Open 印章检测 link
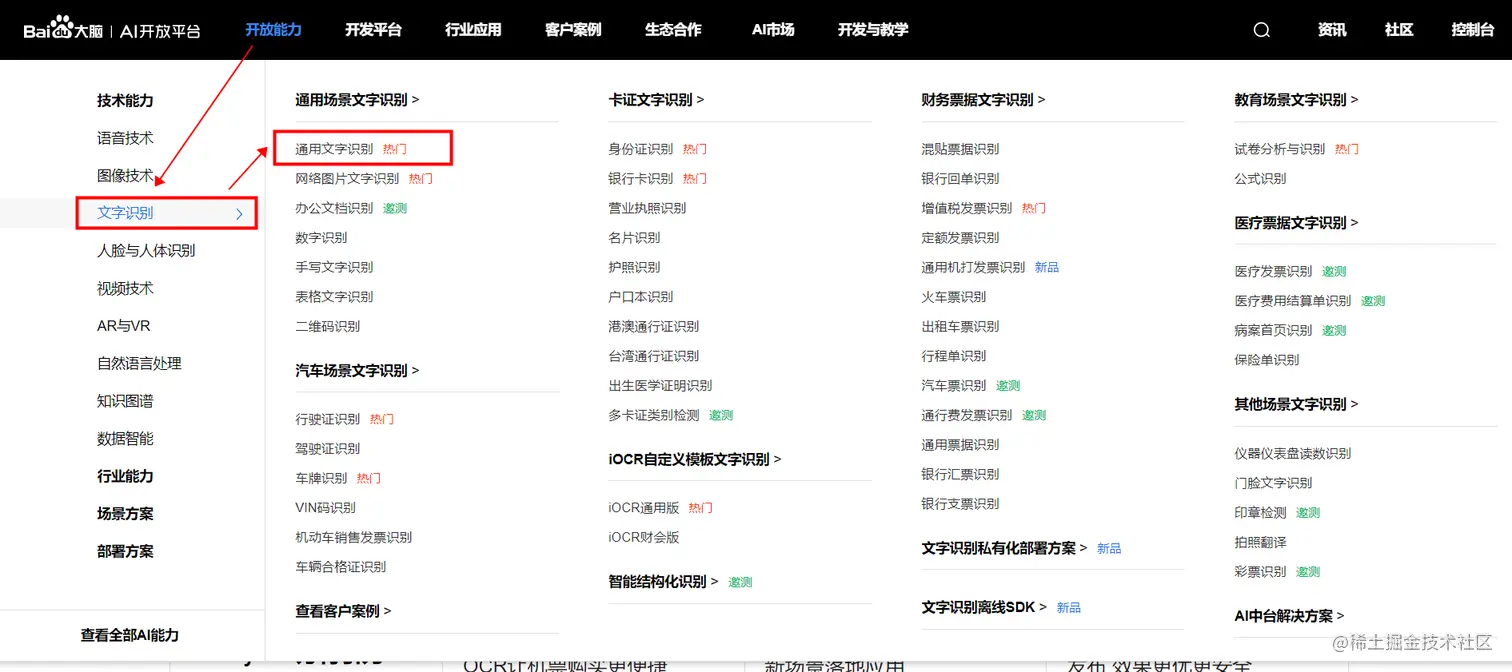Screen dimensions: 1512x672 1260,512
